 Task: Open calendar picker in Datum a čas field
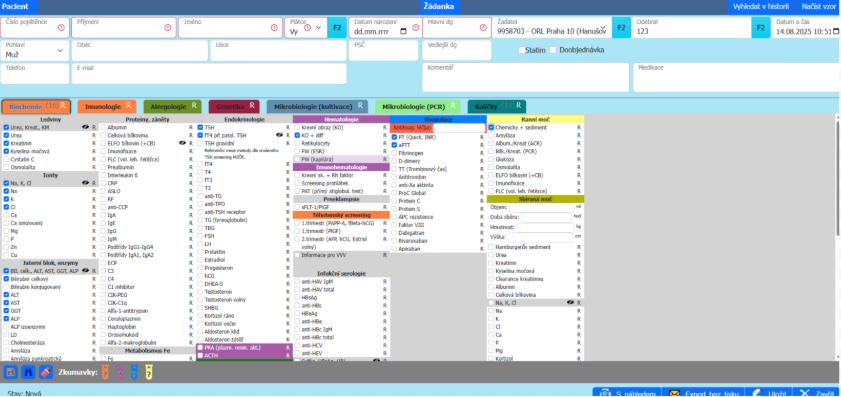[x=836, y=32]
